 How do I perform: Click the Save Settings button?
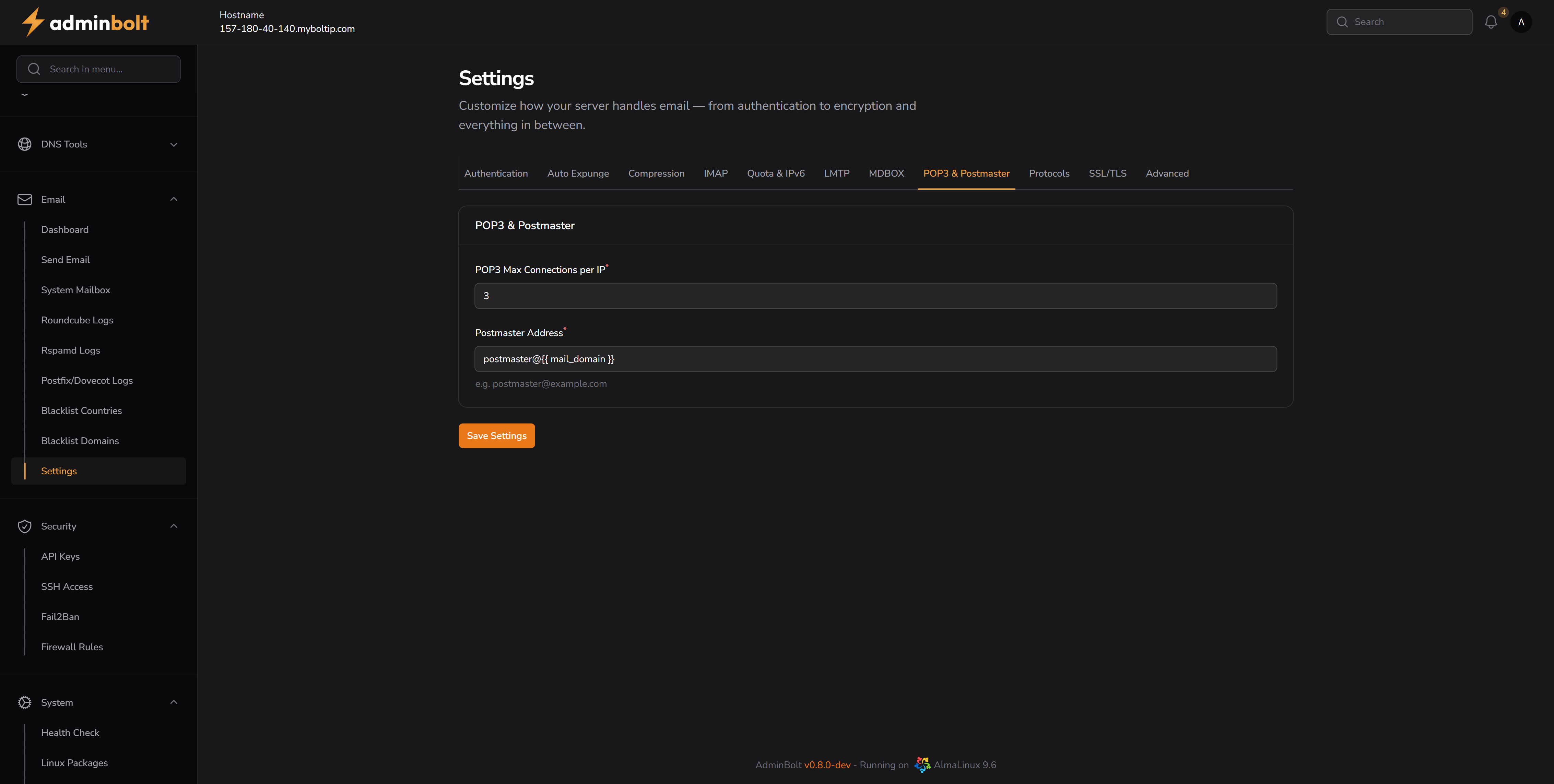pos(496,436)
